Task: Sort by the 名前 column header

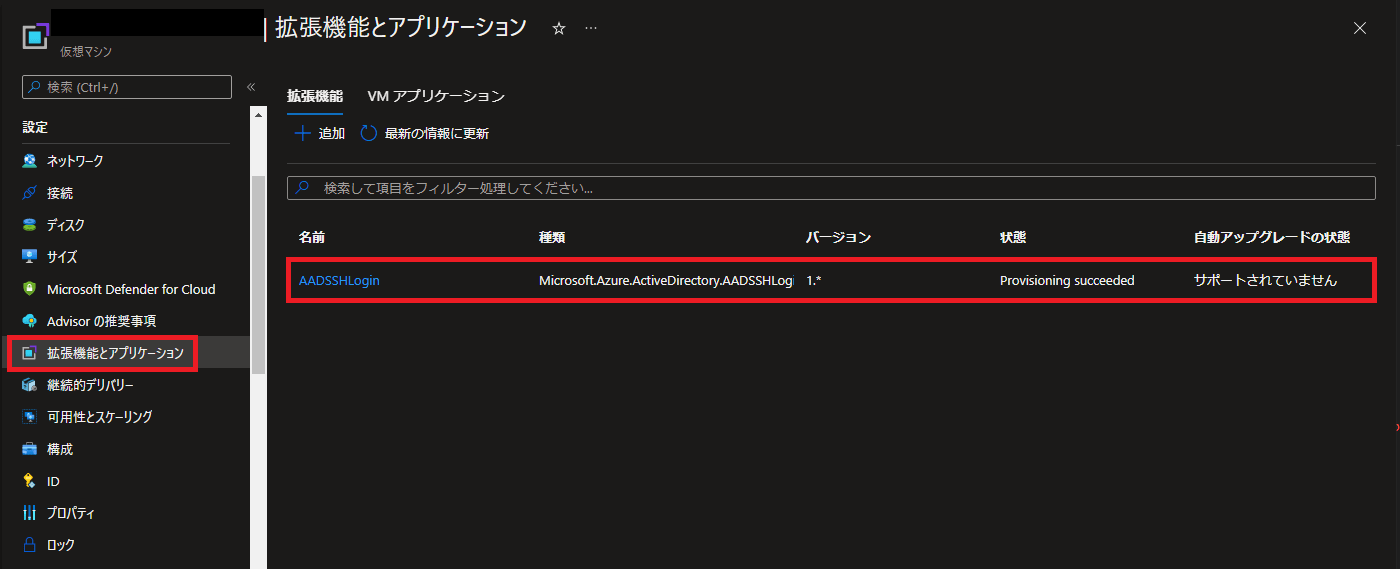Action: [x=312, y=237]
